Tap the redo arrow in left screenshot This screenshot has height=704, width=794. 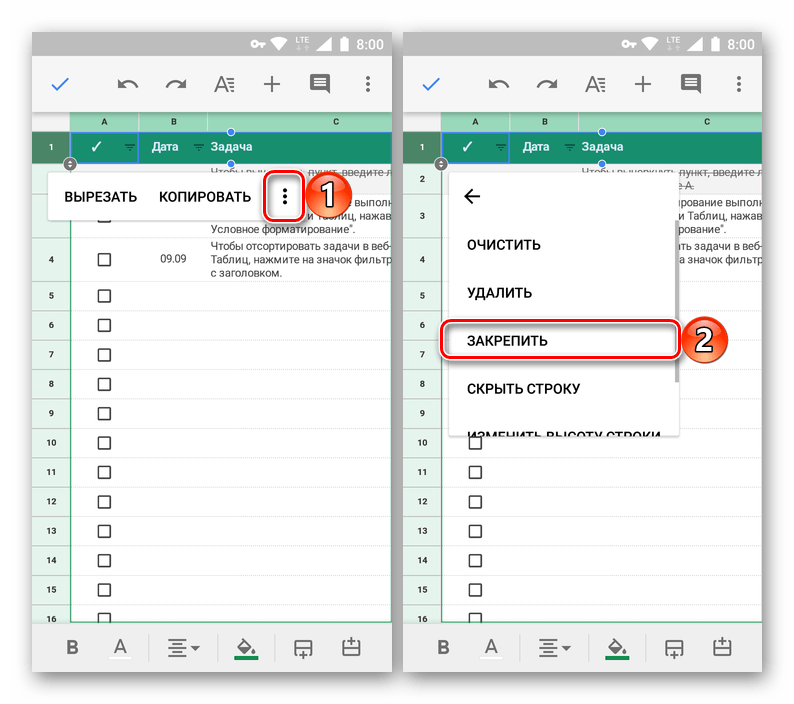point(176,84)
